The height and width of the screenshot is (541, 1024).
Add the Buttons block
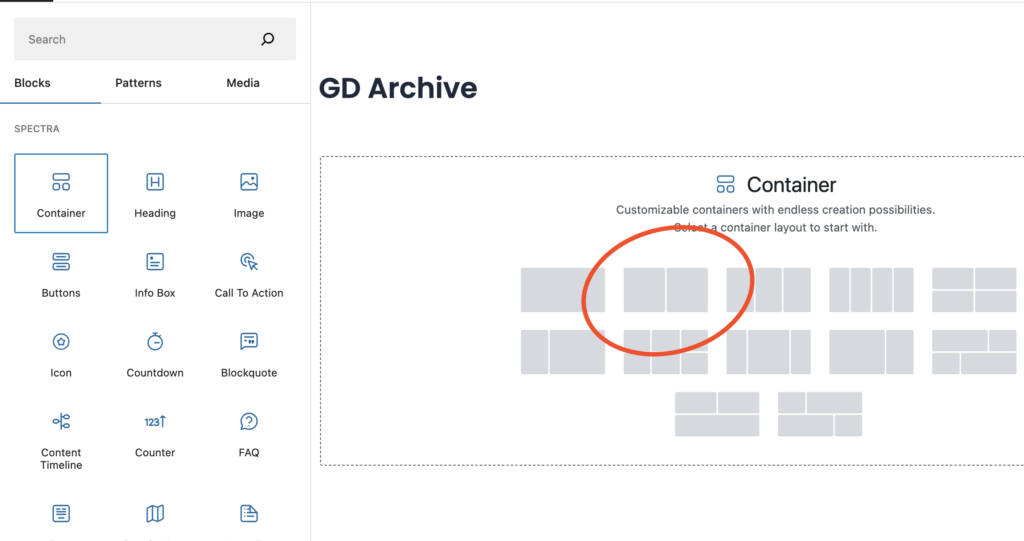61,272
